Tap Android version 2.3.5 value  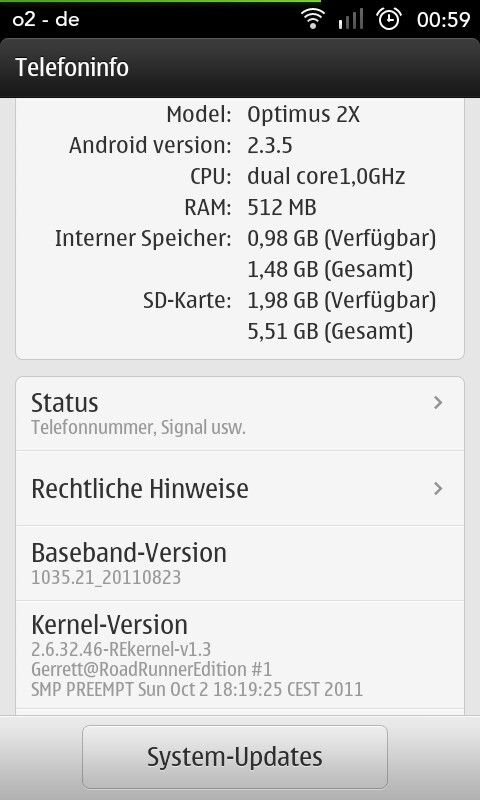[x=270, y=145]
